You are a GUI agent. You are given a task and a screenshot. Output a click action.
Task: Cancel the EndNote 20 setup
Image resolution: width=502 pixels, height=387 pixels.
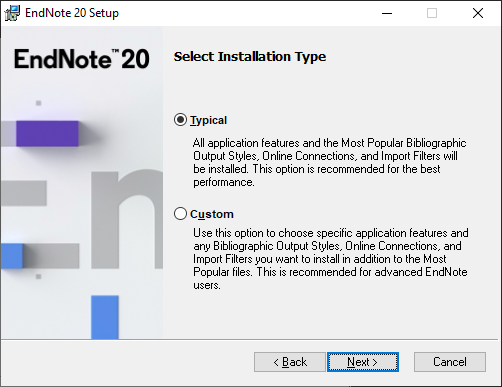tap(450, 362)
